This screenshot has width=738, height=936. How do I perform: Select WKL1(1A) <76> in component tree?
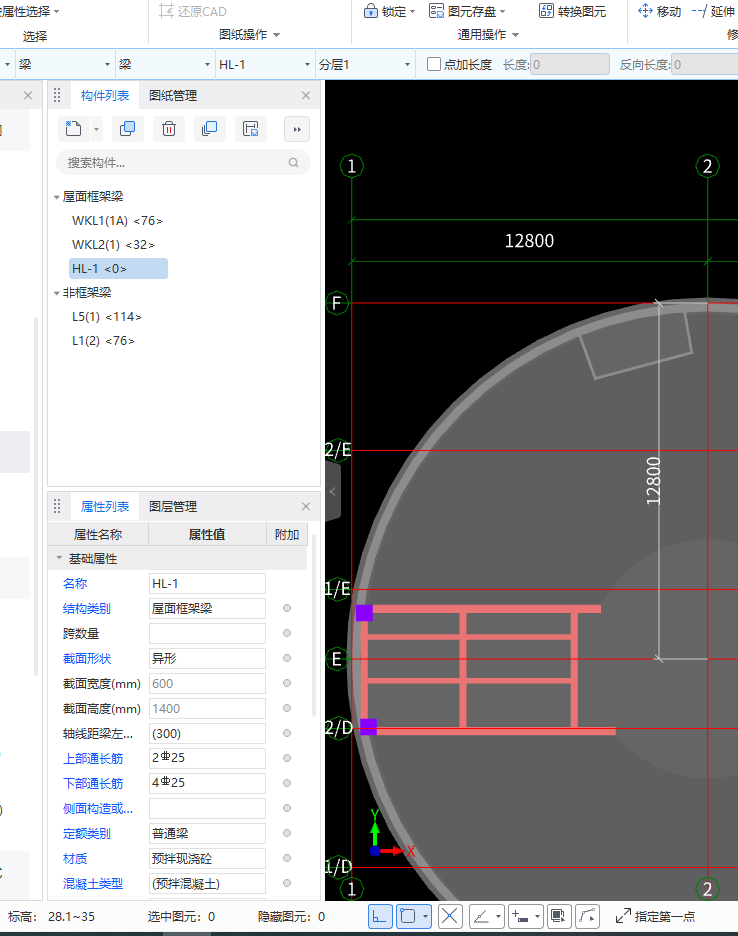coord(117,221)
